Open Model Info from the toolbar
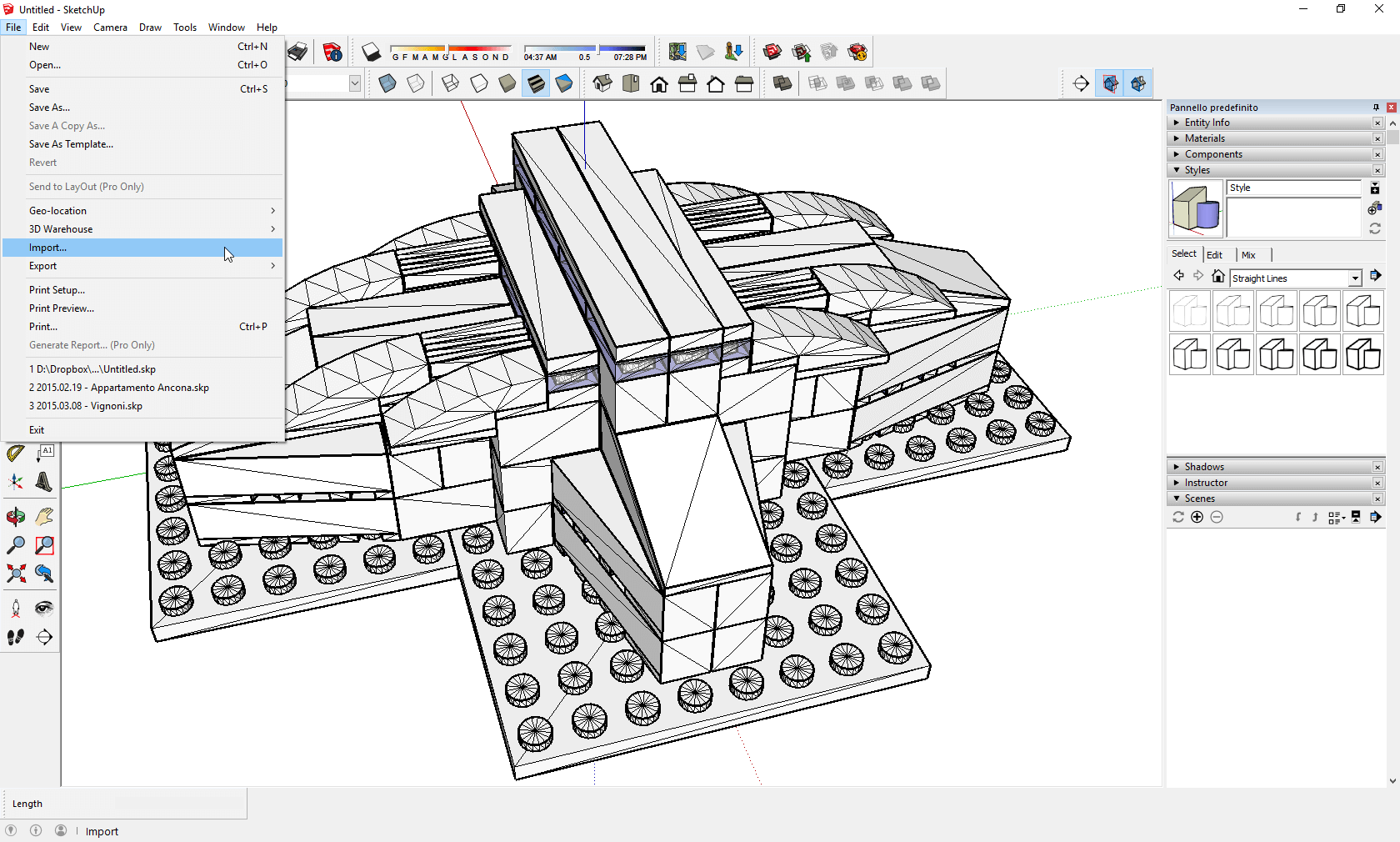1400x842 pixels. pyautogui.click(x=332, y=53)
